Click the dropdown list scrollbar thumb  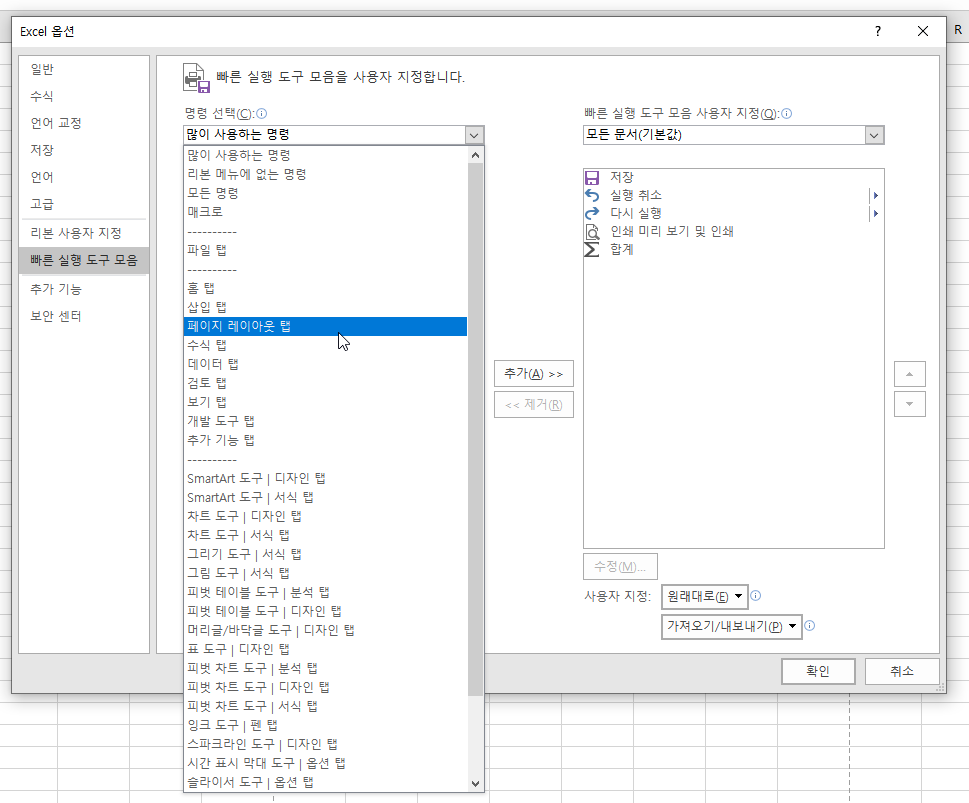point(475,430)
